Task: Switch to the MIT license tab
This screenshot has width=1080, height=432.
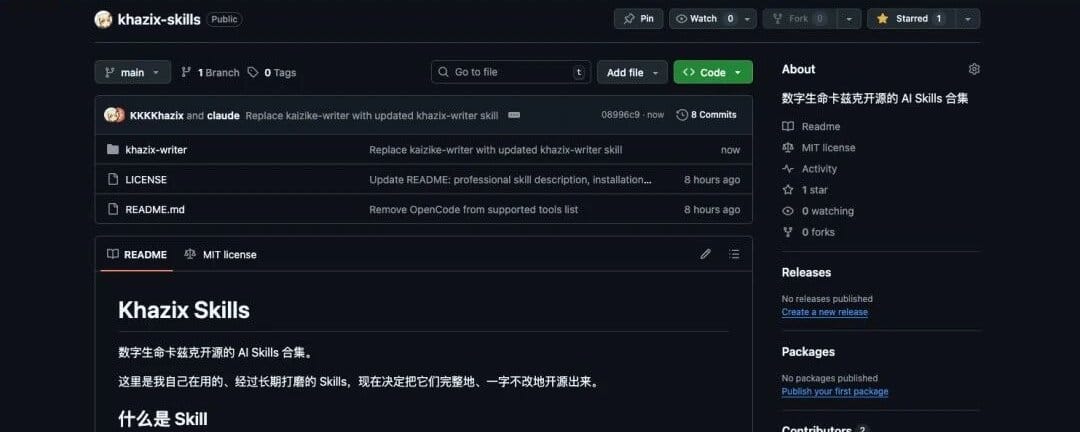Action: 220,254
